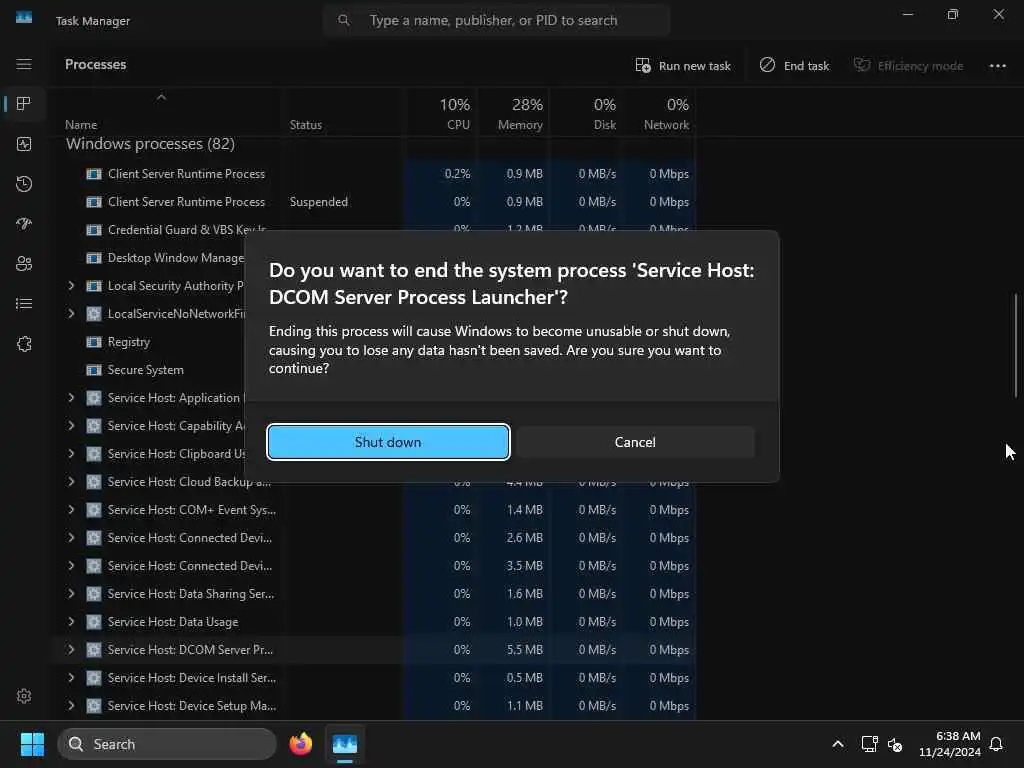Confirm with the Shut down button

[x=388, y=442]
